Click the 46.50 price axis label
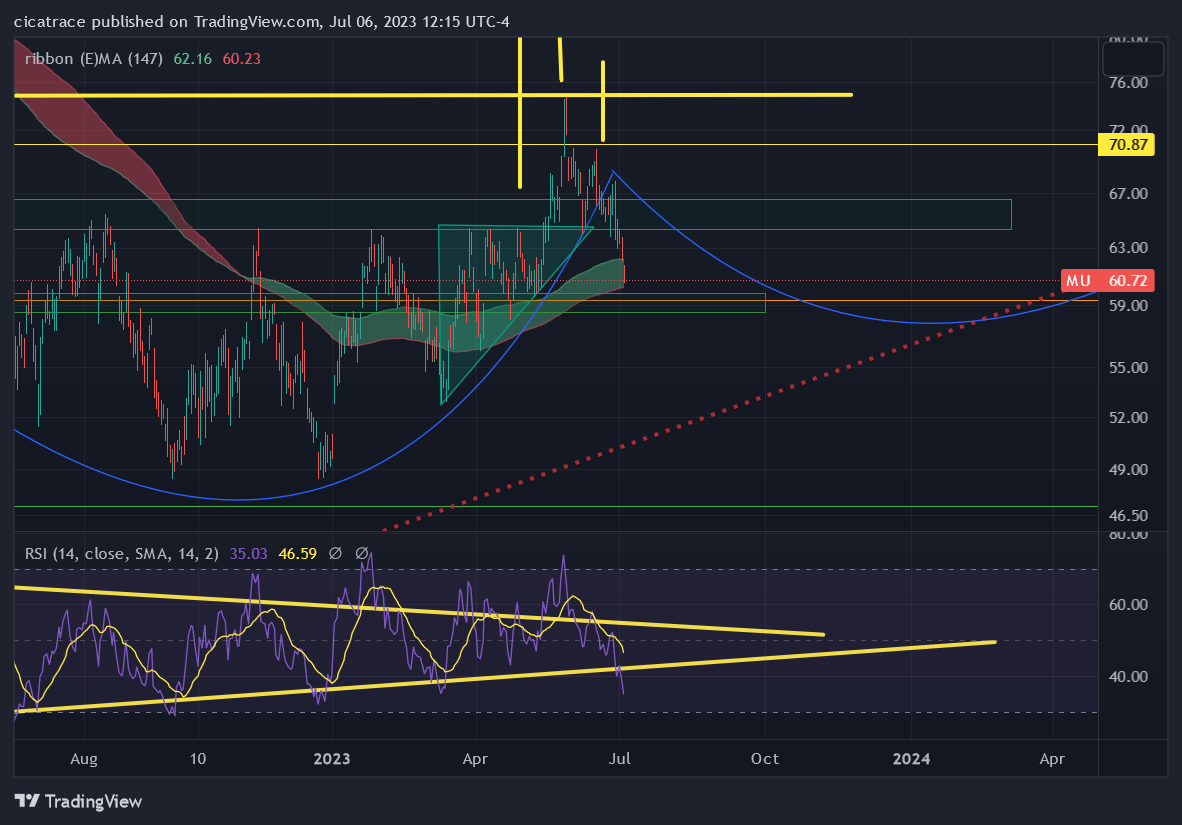The width and height of the screenshot is (1182, 825). pyautogui.click(x=1128, y=516)
